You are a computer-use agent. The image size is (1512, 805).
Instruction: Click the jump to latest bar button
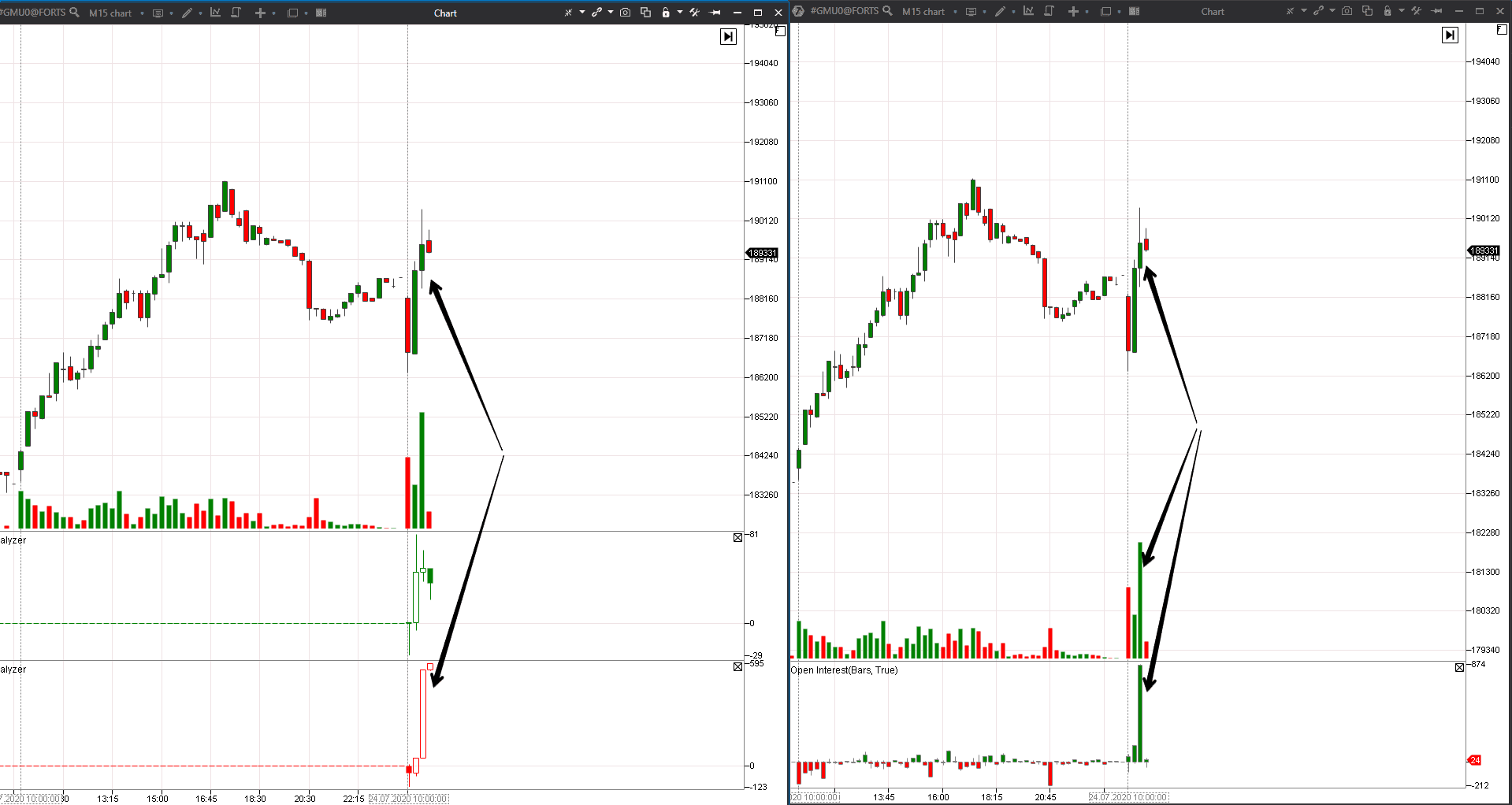pos(728,36)
